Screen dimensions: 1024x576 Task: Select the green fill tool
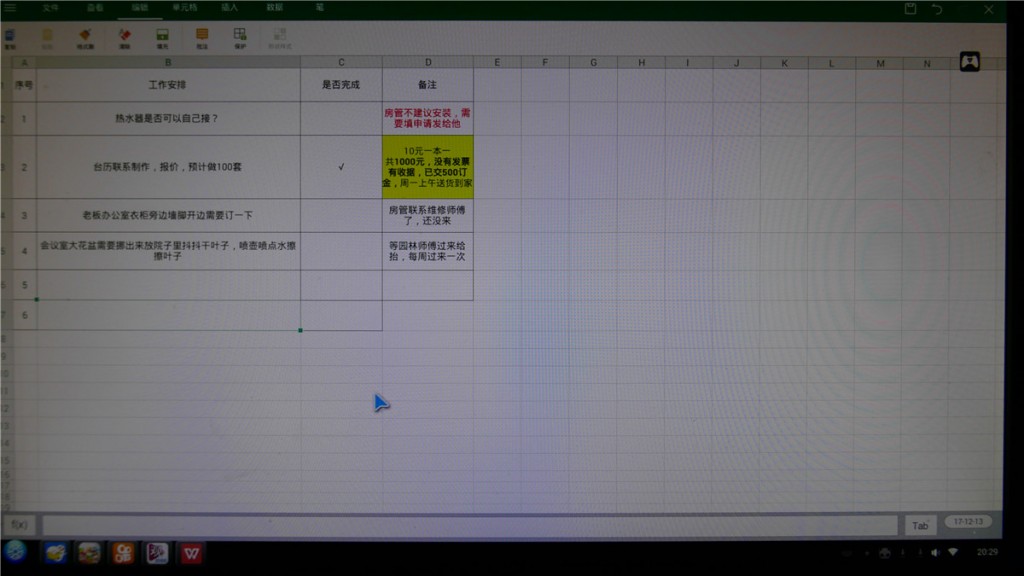pos(162,38)
